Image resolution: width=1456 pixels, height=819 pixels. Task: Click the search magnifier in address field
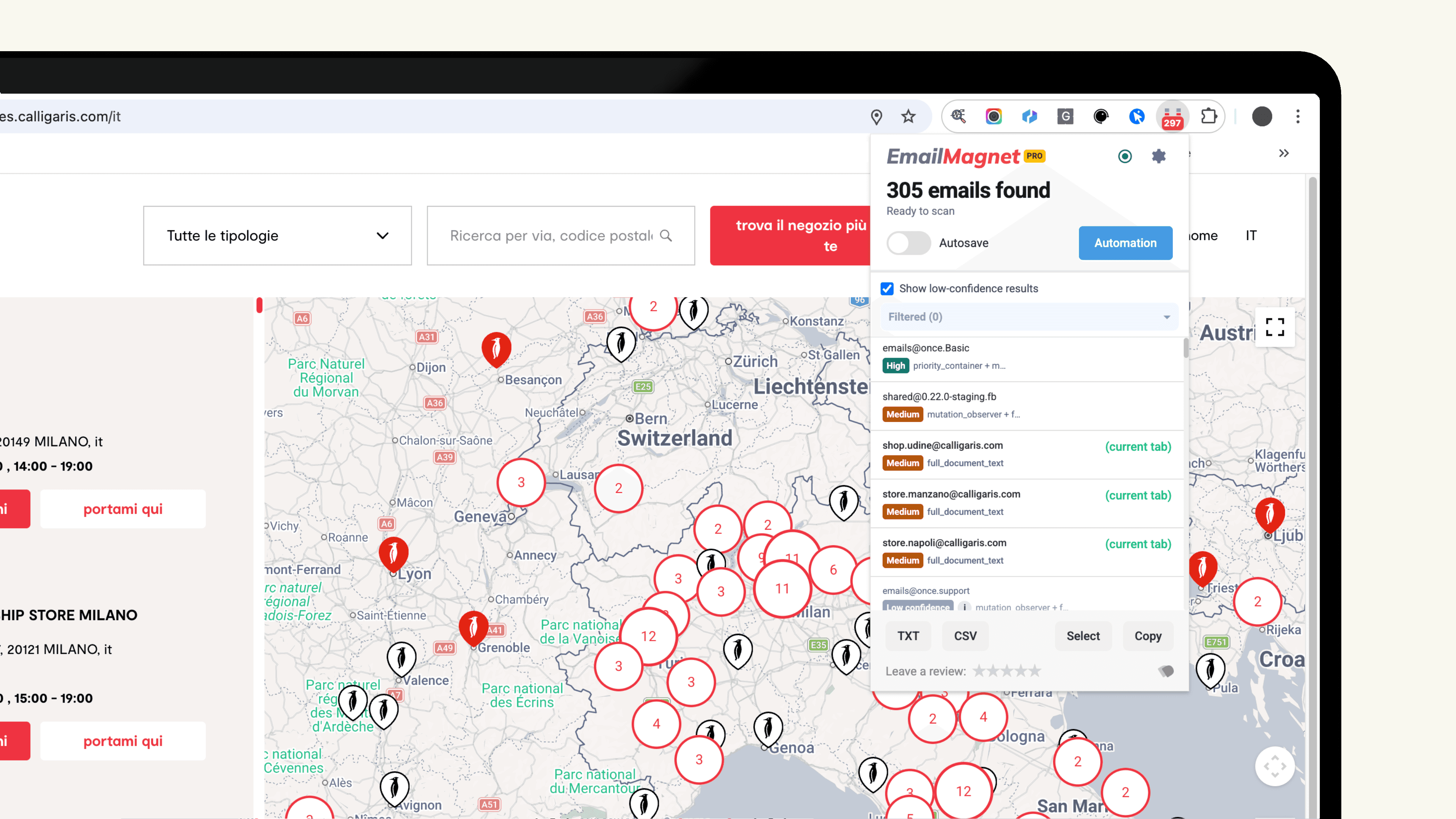tap(666, 236)
